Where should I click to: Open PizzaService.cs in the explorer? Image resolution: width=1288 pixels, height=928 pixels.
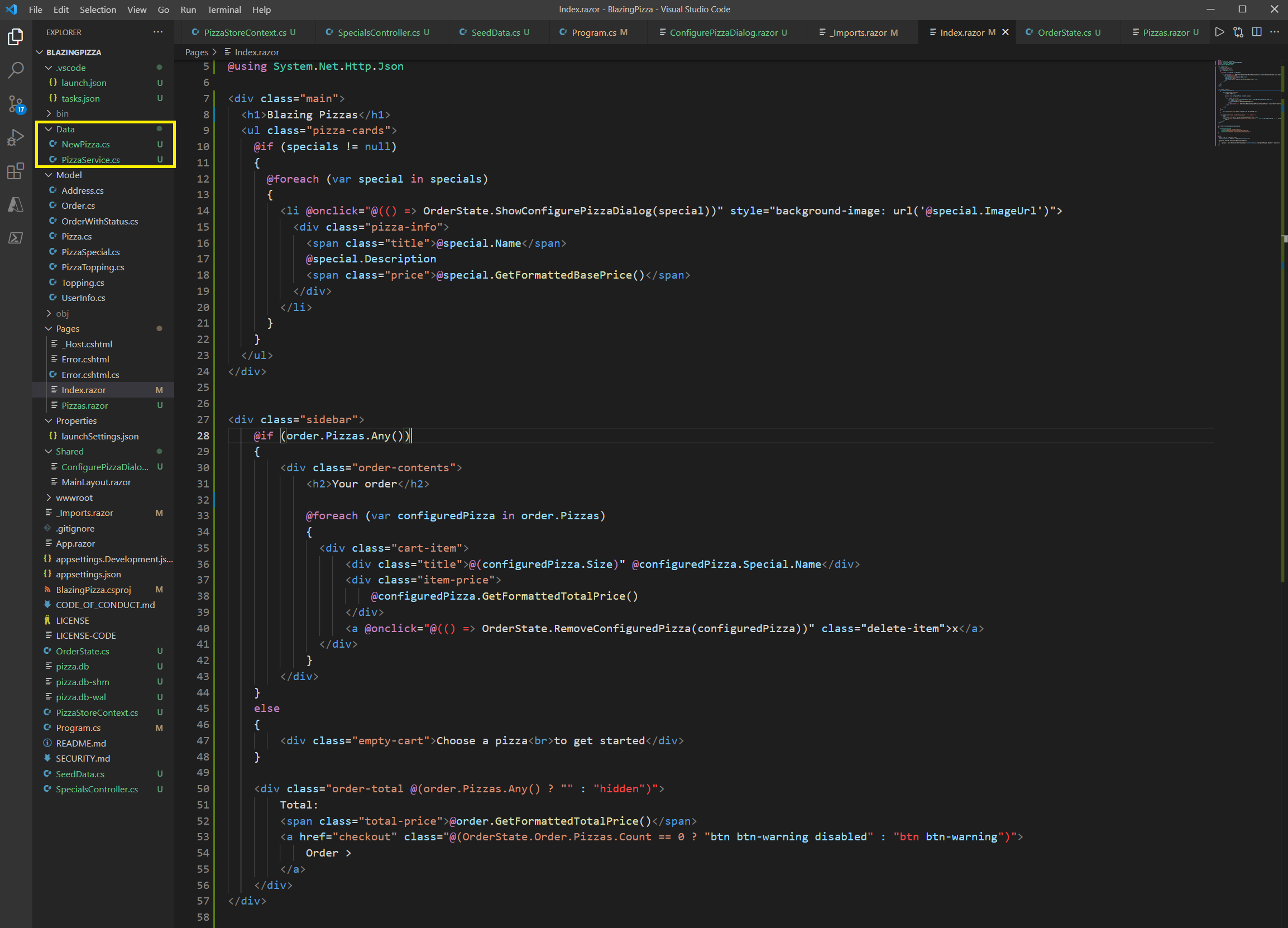tap(90, 160)
